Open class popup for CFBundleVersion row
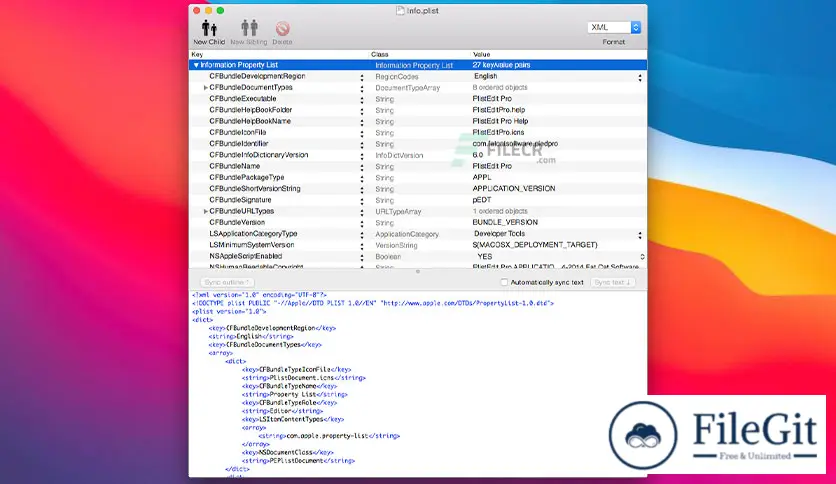Screen dimensions: 836x484 (x=362, y=223)
